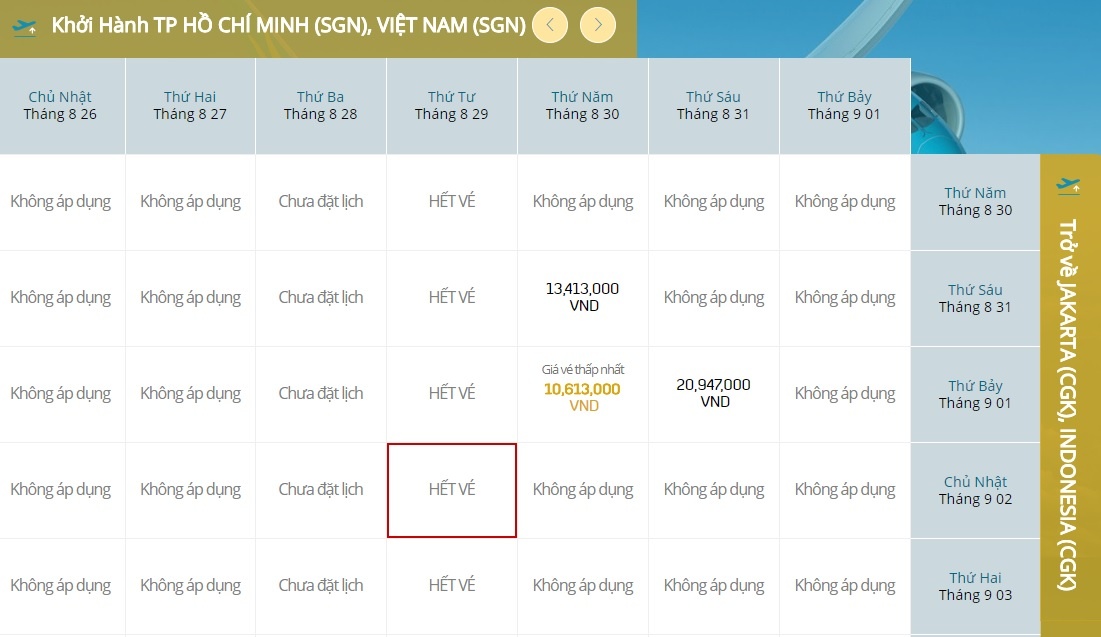This screenshot has width=1101, height=637.
Task: Select the Thứ Bảy Tháng 9 01 column header
Action: pos(844,105)
